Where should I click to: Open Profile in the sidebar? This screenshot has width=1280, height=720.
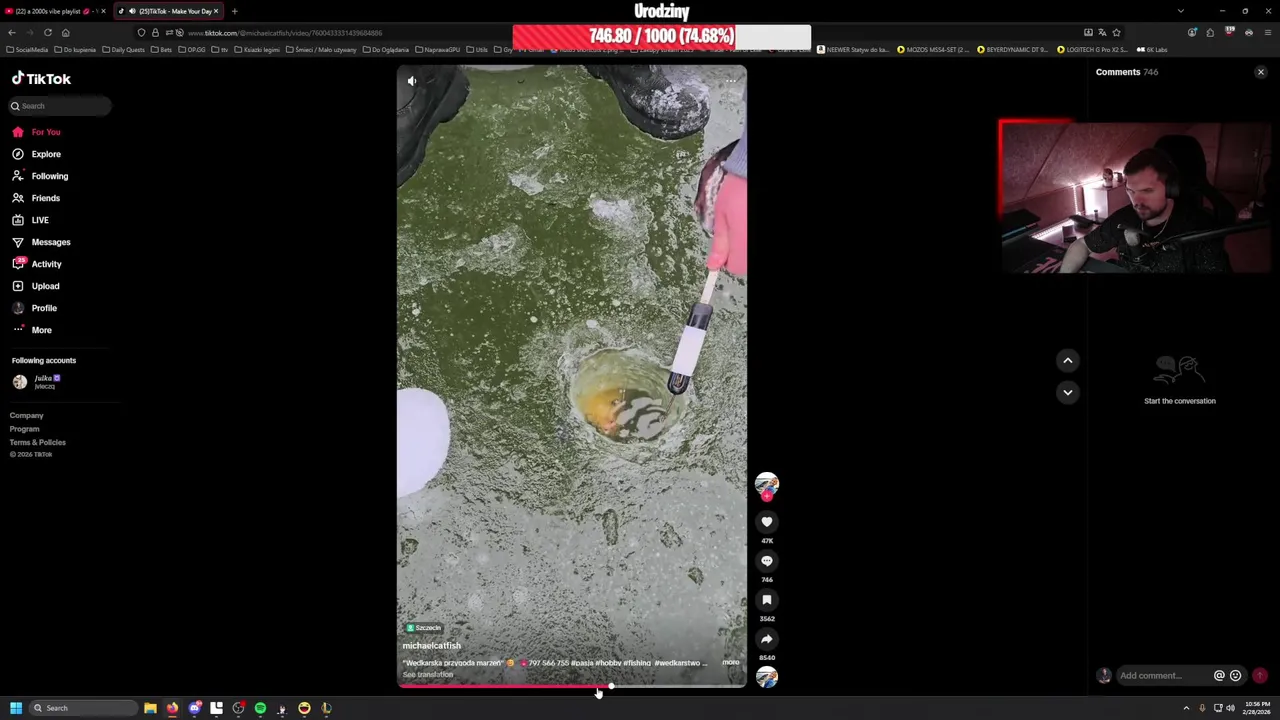pos(35,308)
